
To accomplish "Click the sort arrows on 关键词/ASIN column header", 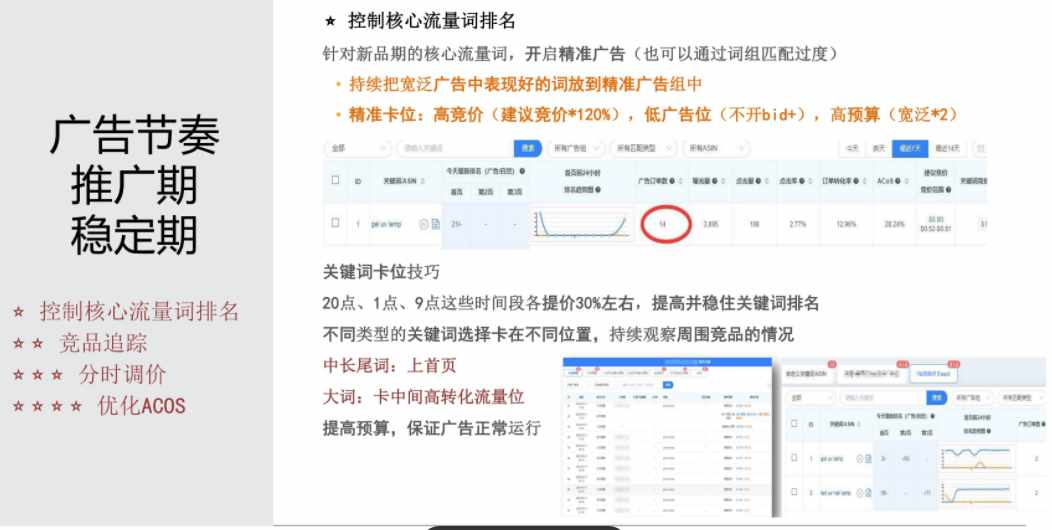I will pyautogui.click(x=423, y=181).
